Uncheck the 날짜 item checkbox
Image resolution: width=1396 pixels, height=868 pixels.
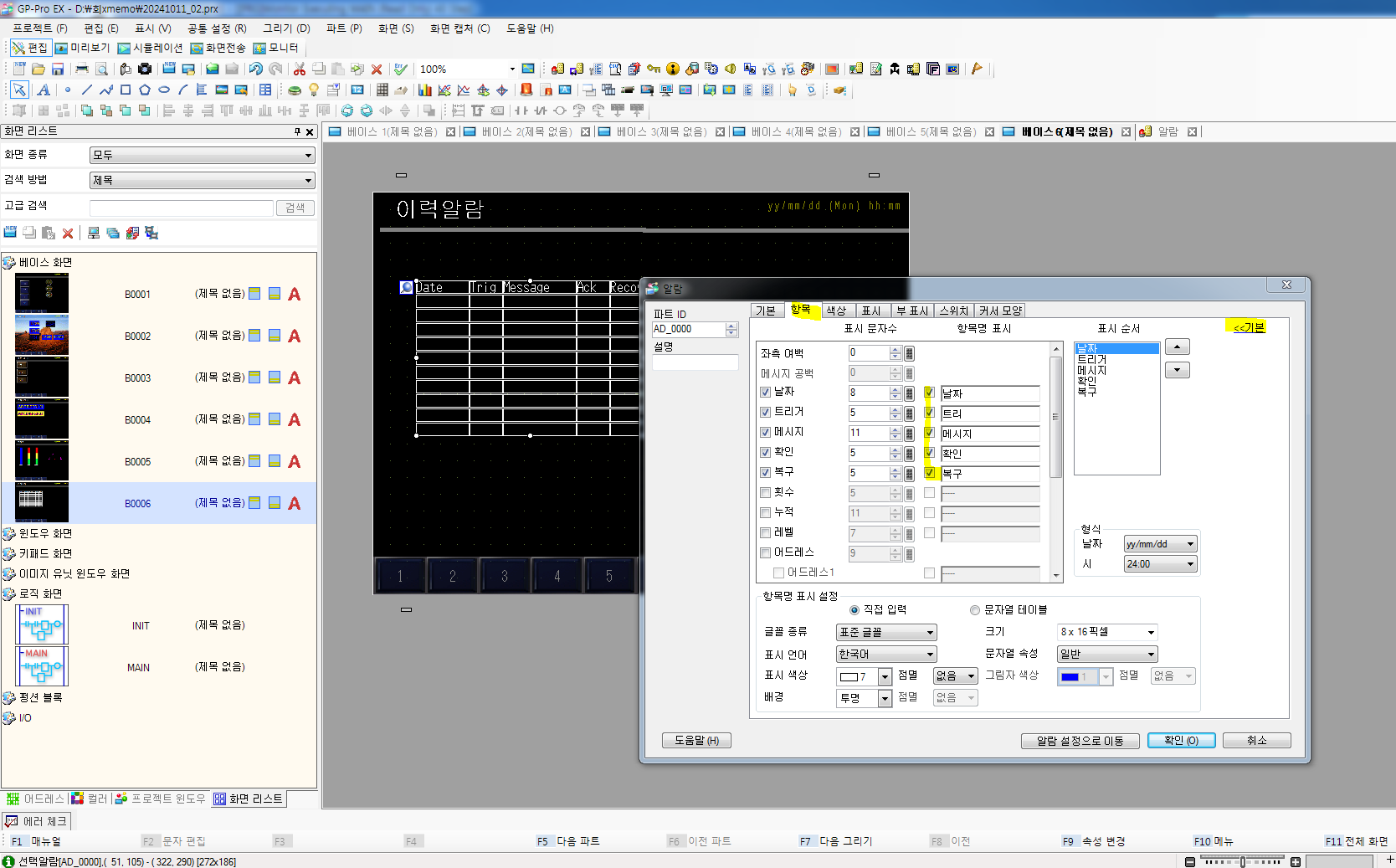coord(765,392)
